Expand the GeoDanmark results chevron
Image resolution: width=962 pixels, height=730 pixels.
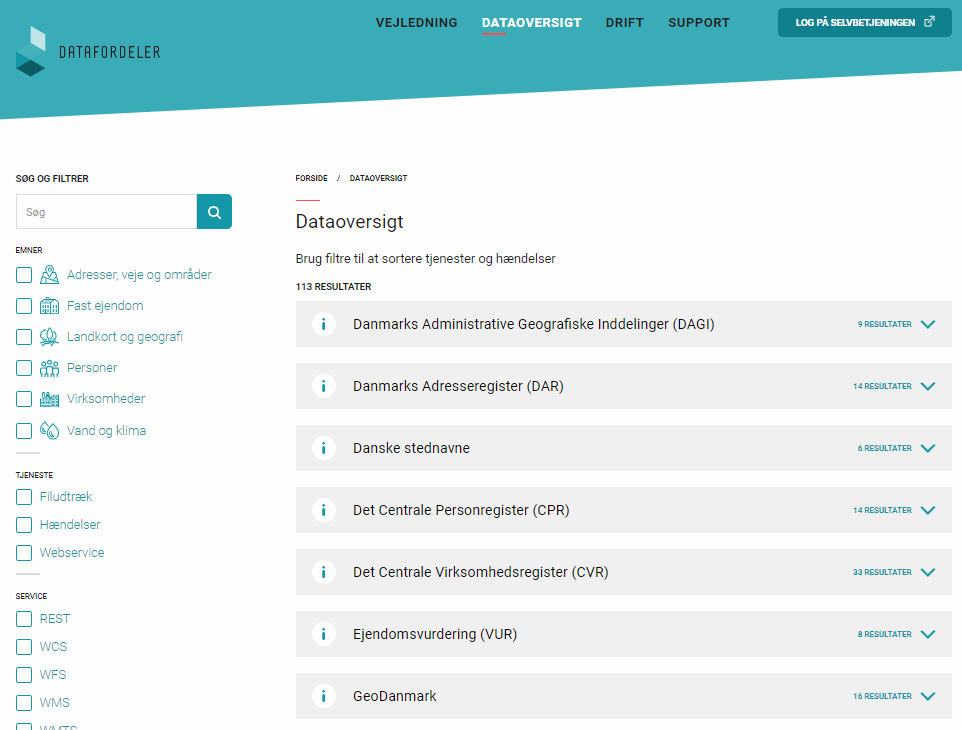[x=927, y=696]
